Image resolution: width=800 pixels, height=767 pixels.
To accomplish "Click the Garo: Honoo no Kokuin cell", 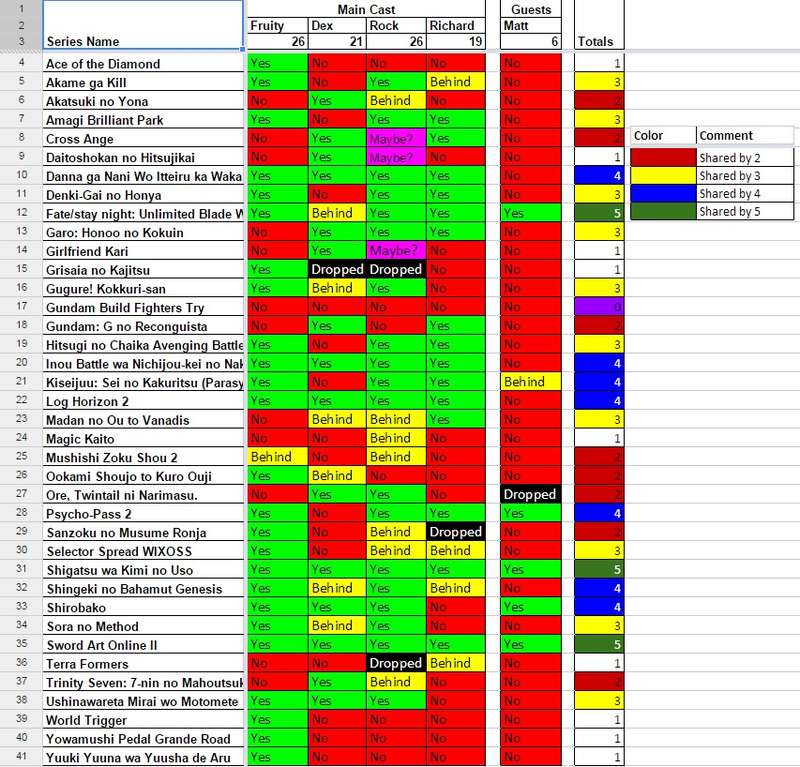I will pos(143,233).
